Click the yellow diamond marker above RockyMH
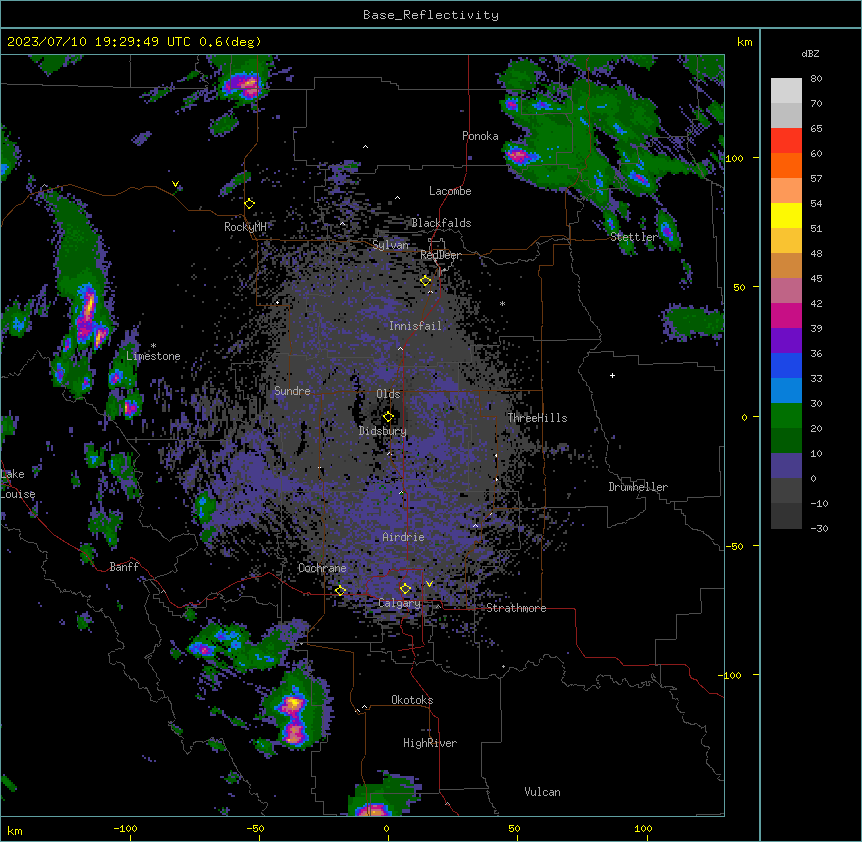The height and width of the screenshot is (842, 862). 250,204
